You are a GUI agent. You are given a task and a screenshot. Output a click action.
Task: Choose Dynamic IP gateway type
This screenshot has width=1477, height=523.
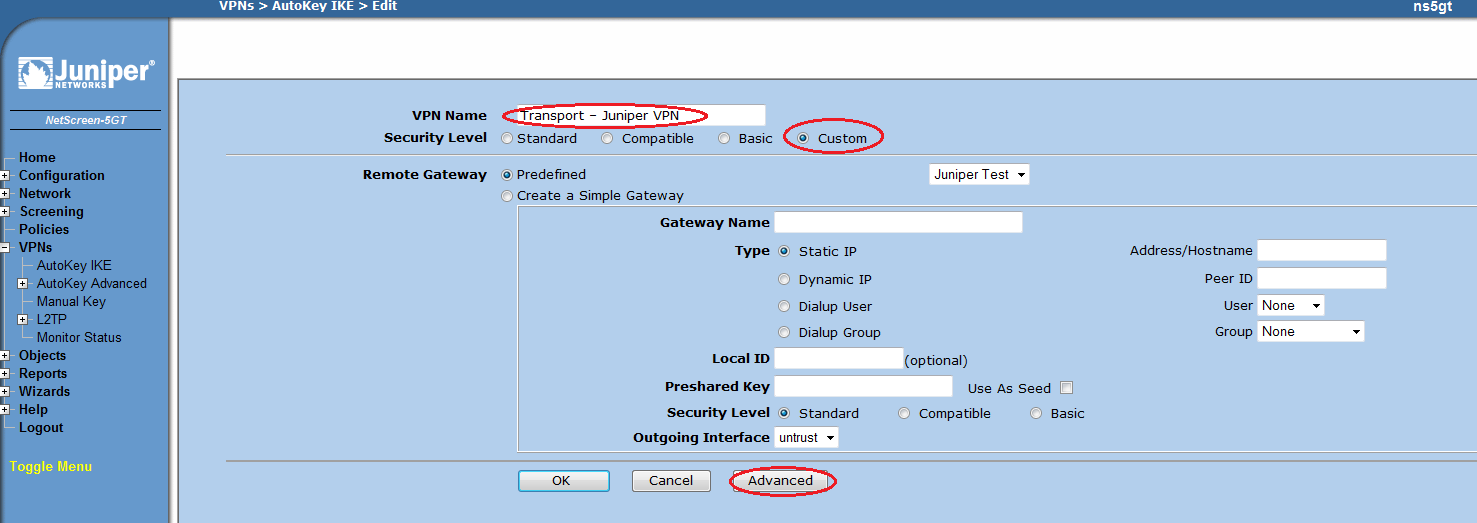coord(784,280)
